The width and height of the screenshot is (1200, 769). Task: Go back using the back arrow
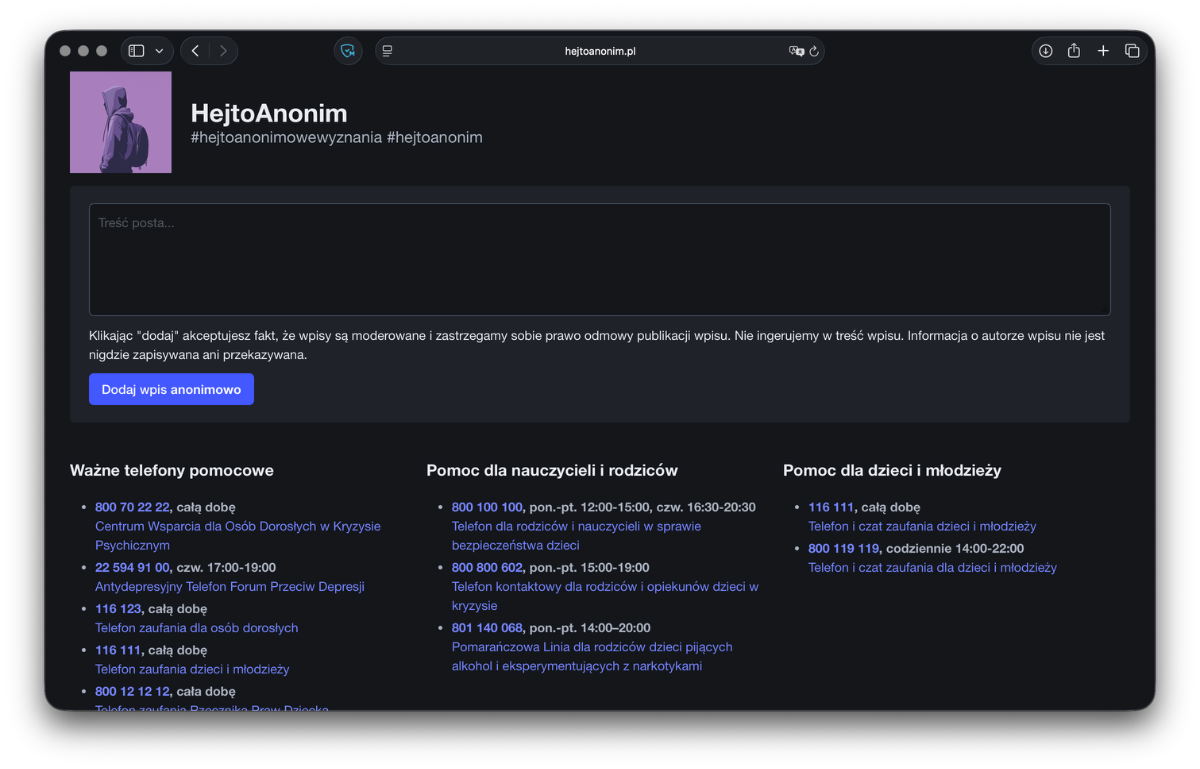point(195,51)
